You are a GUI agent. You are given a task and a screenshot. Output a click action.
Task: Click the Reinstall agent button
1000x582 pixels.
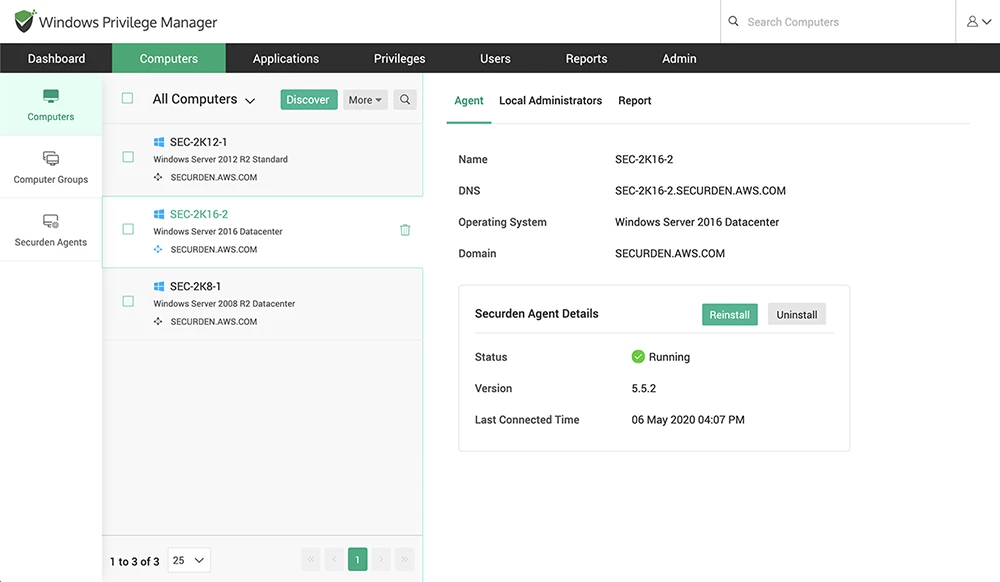(730, 314)
